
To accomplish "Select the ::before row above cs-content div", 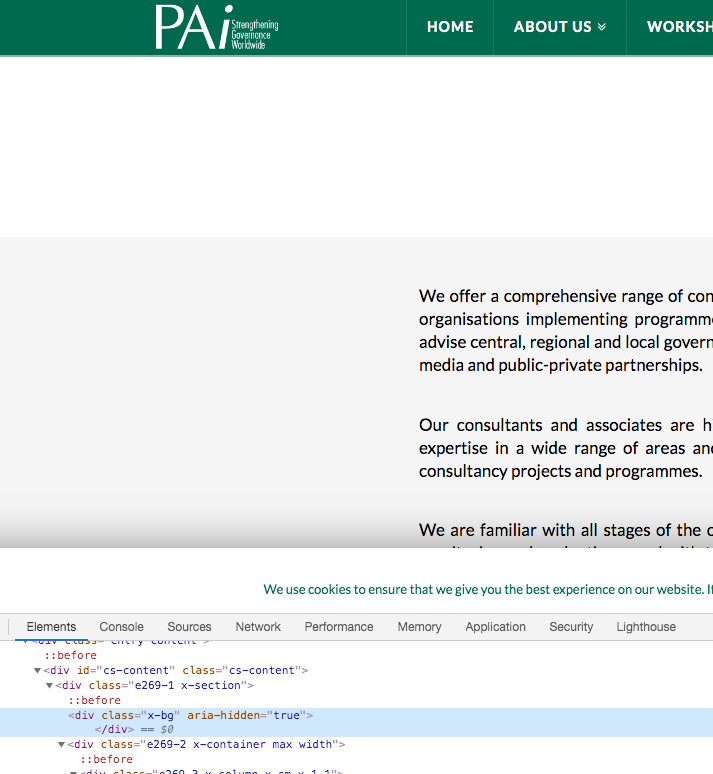I will point(70,655).
